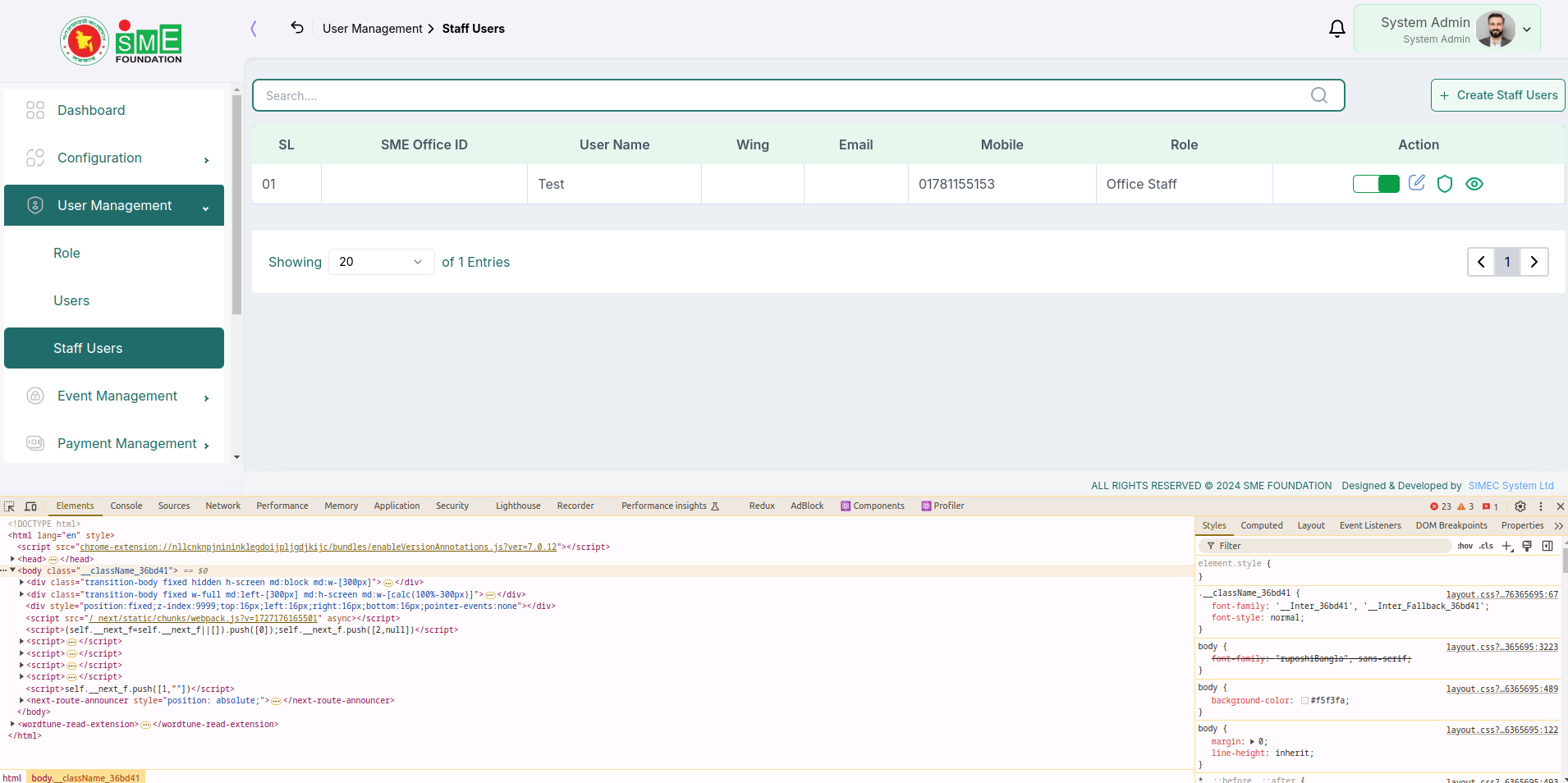Open the React Components tab

873,506
